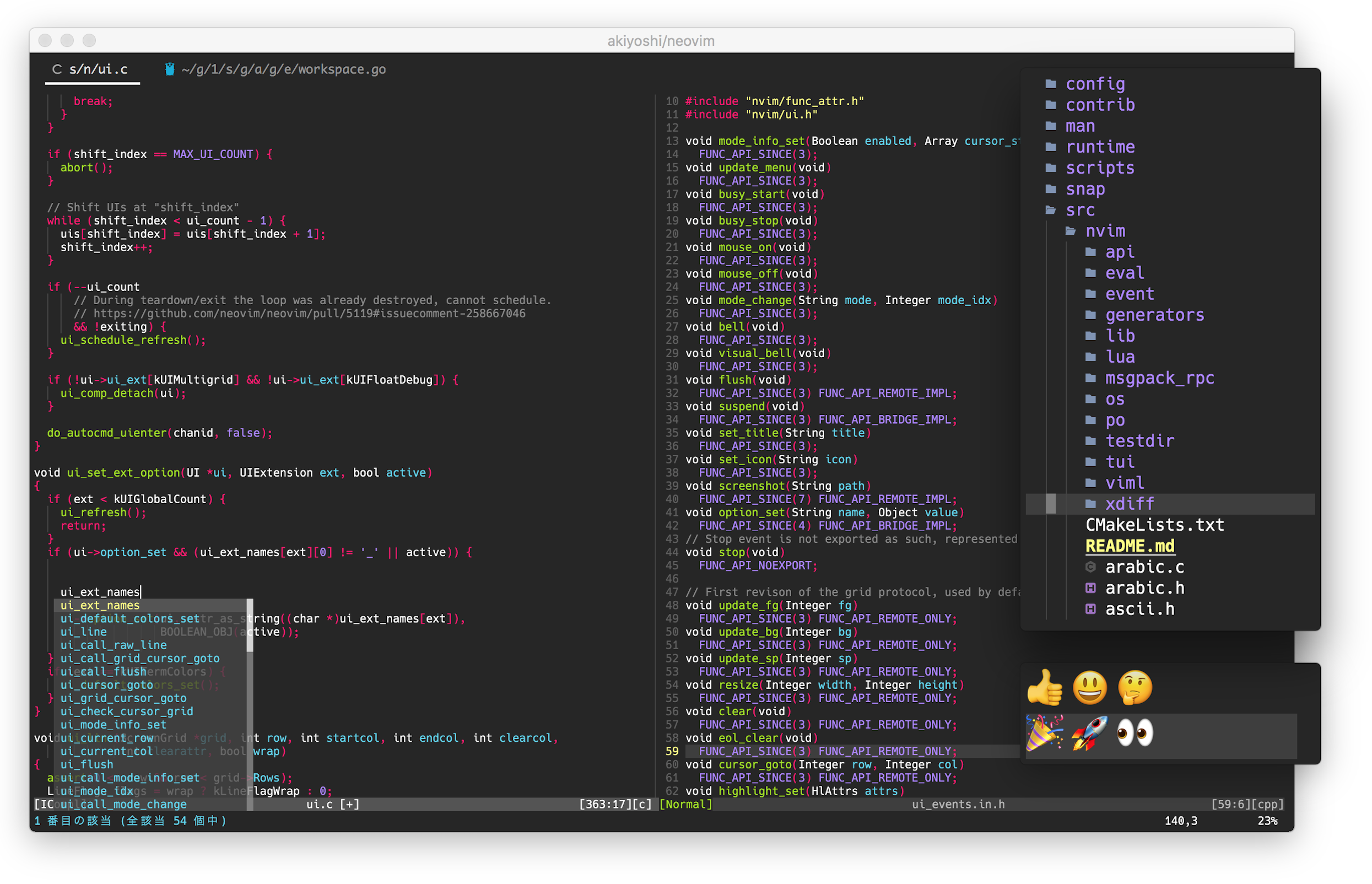1372x884 pixels.
Task: Collapse the open nvim folder
Action: click(1071, 231)
